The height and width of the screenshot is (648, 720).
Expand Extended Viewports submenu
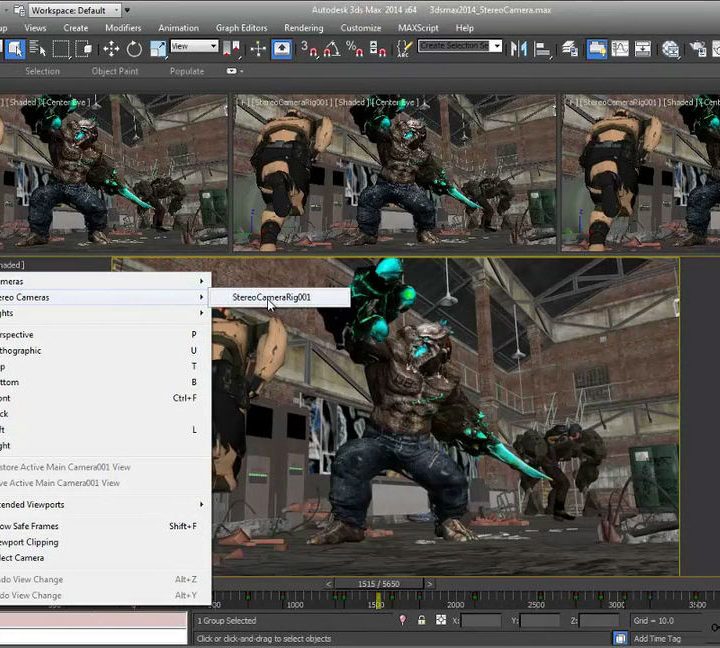(x=103, y=504)
